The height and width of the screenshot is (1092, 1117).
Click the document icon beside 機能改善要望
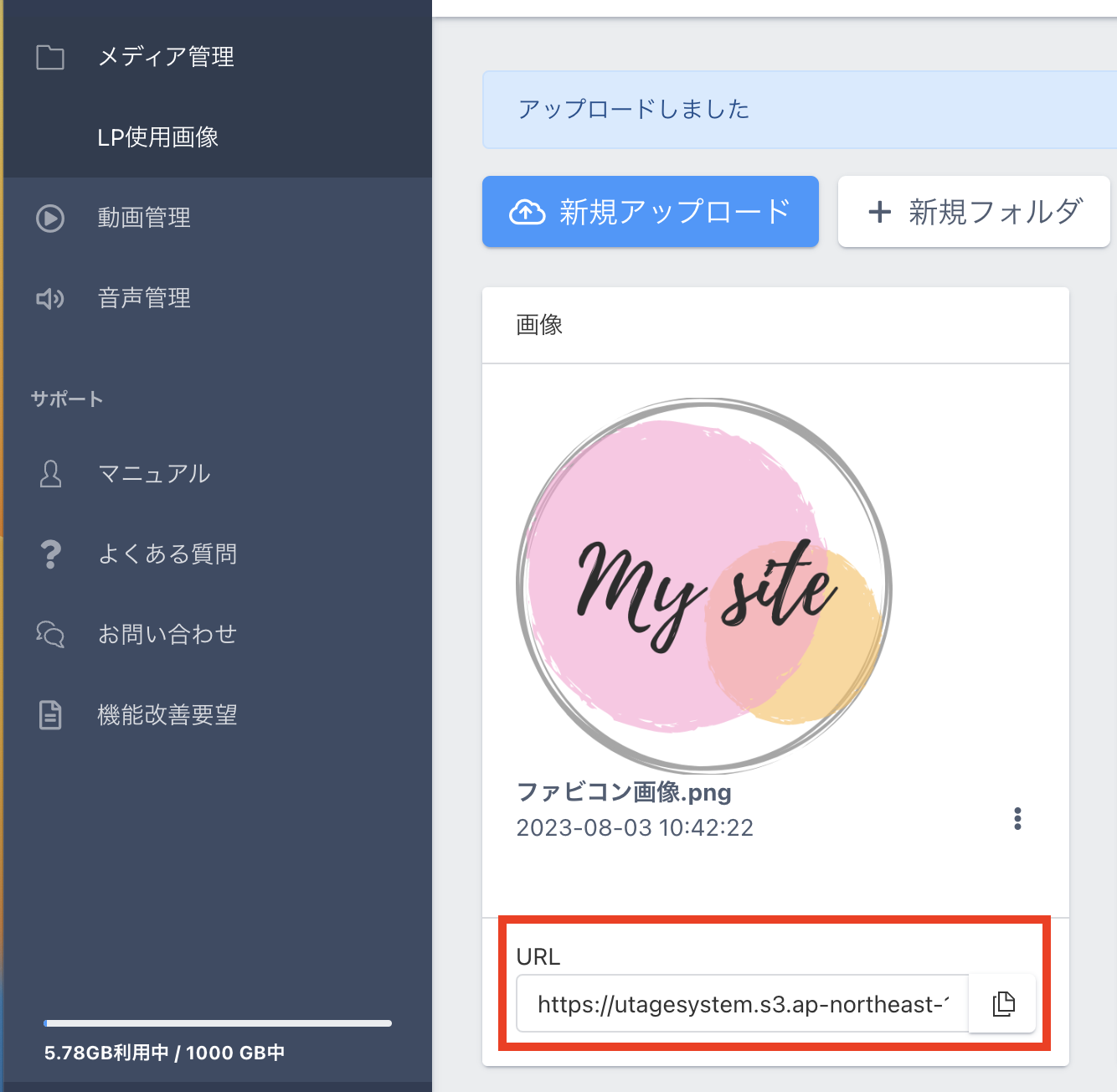(50, 715)
